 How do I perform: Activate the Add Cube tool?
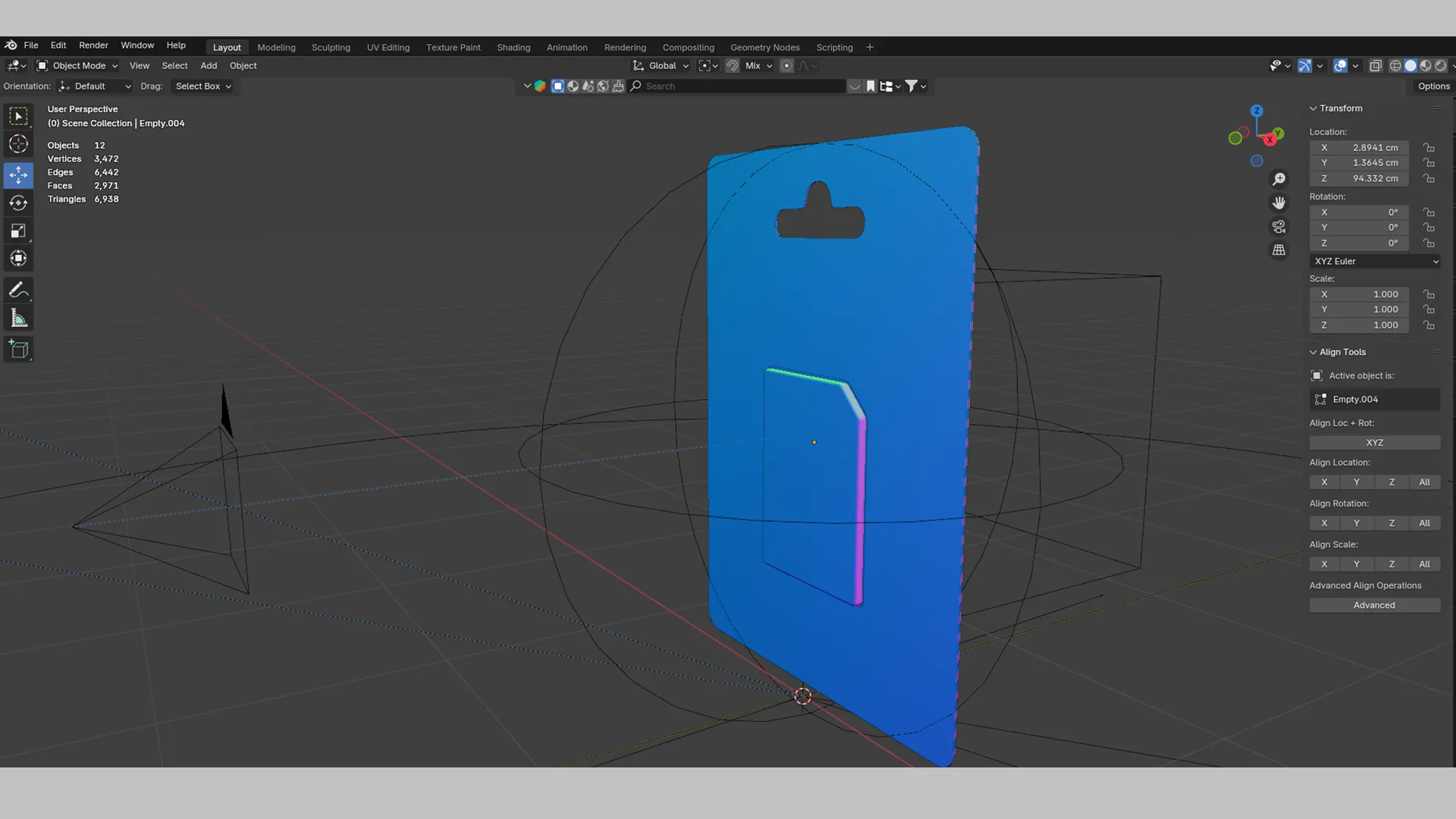(x=18, y=349)
